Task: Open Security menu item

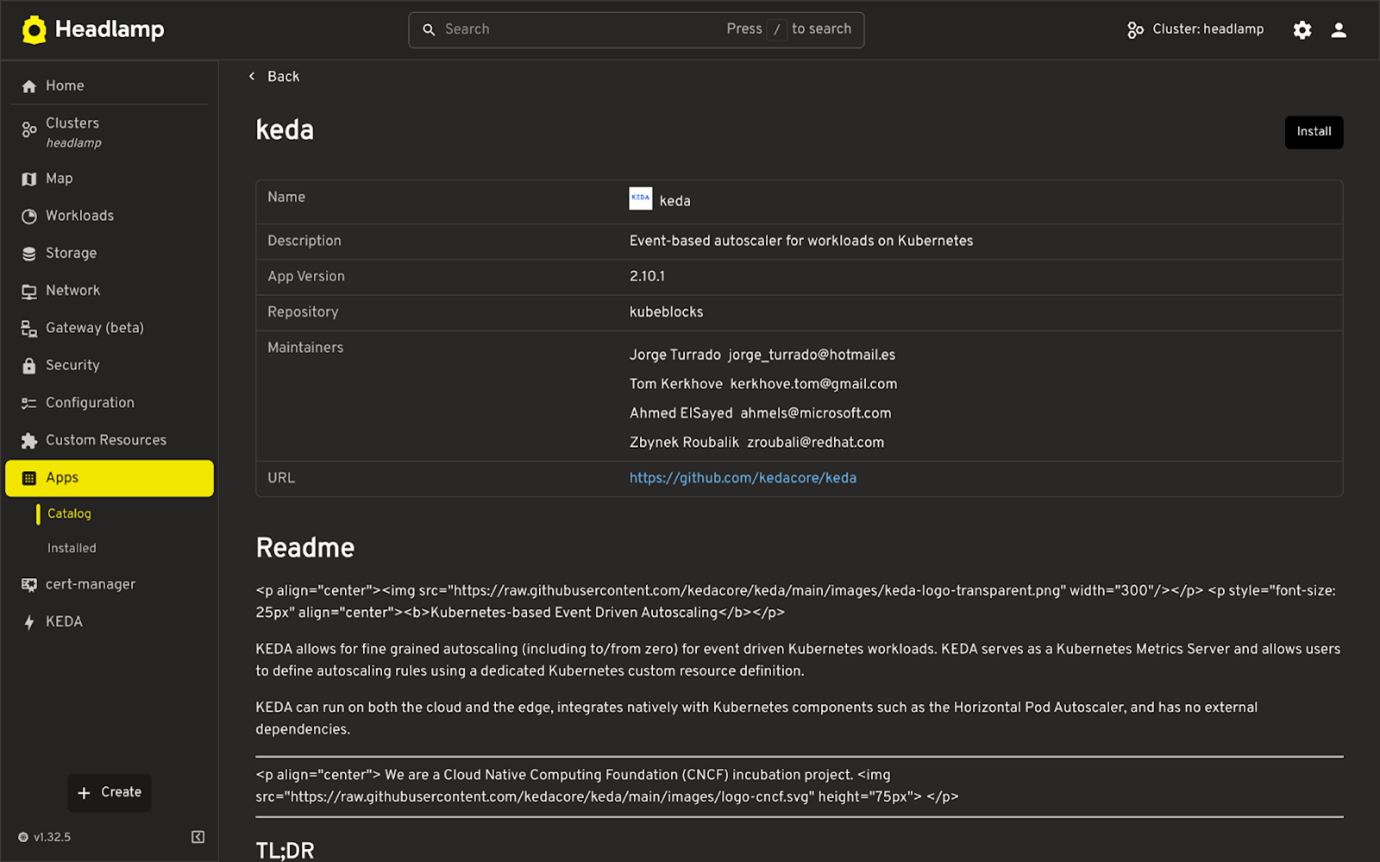Action: [x=73, y=366]
